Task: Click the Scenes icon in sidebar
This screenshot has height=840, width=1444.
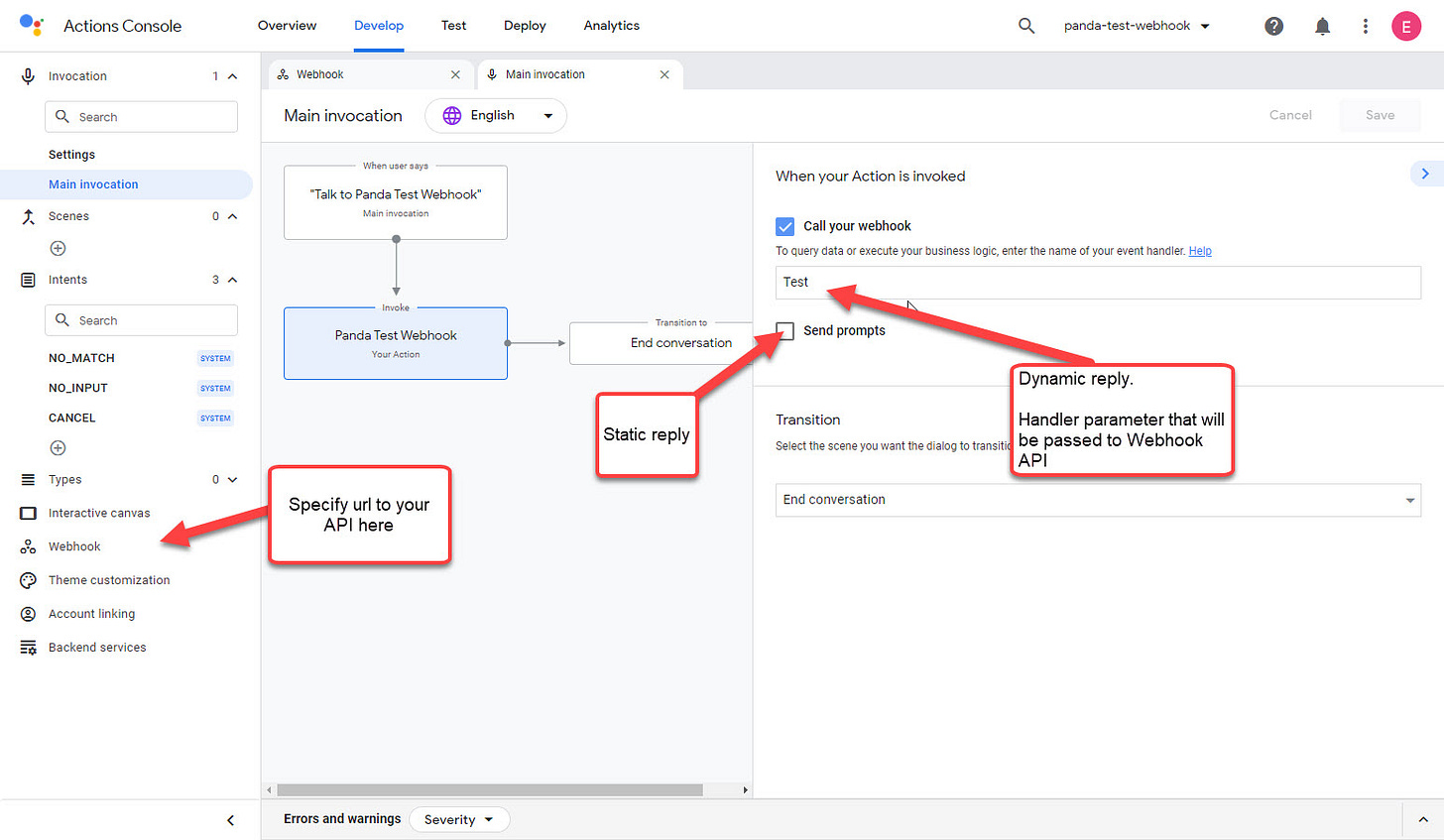Action: 28,216
